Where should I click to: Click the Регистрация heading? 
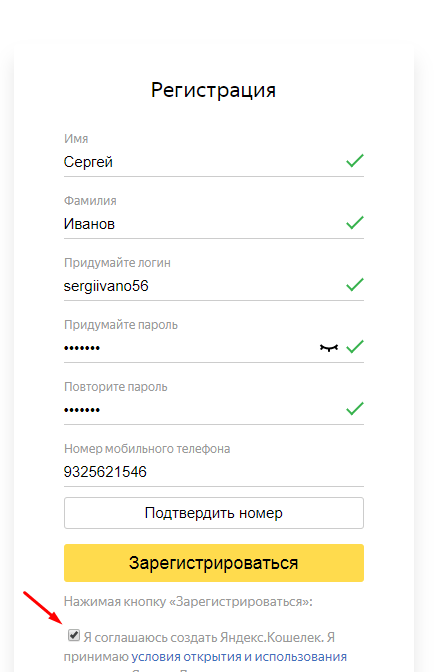point(213,90)
